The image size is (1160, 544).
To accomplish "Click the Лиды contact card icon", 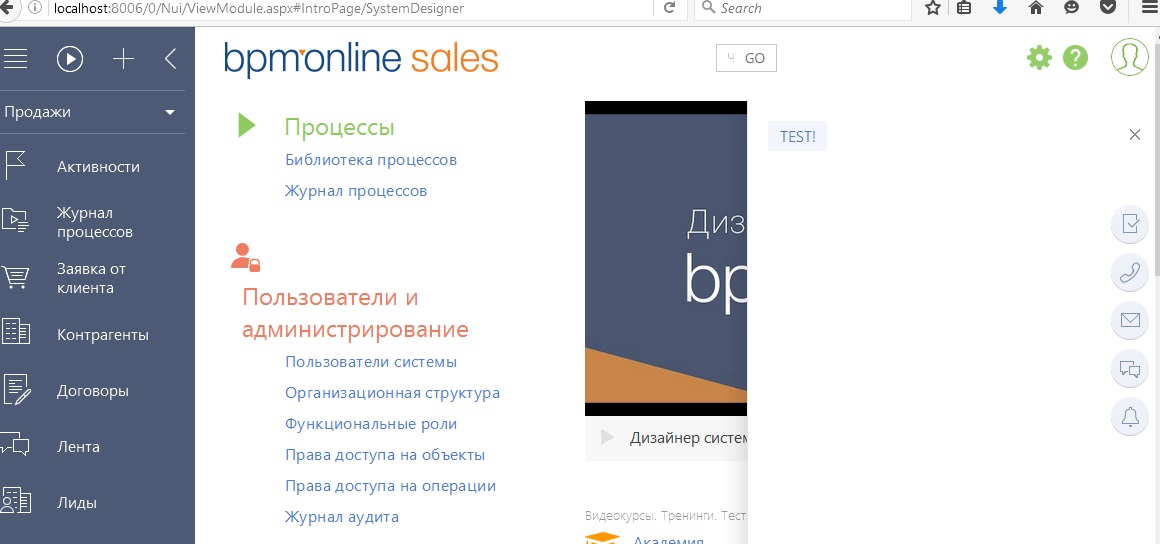I will coord(16,500).
